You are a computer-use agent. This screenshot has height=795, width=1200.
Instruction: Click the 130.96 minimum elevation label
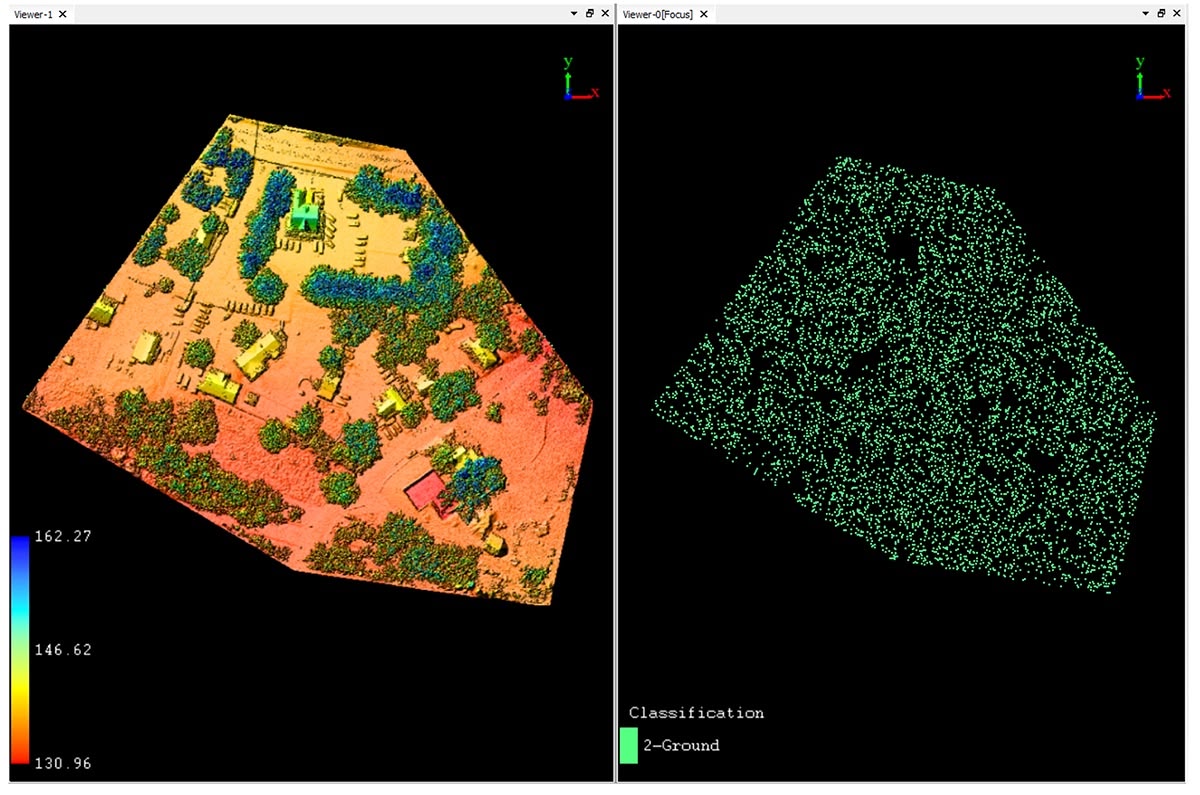click(x=64, y=763)
